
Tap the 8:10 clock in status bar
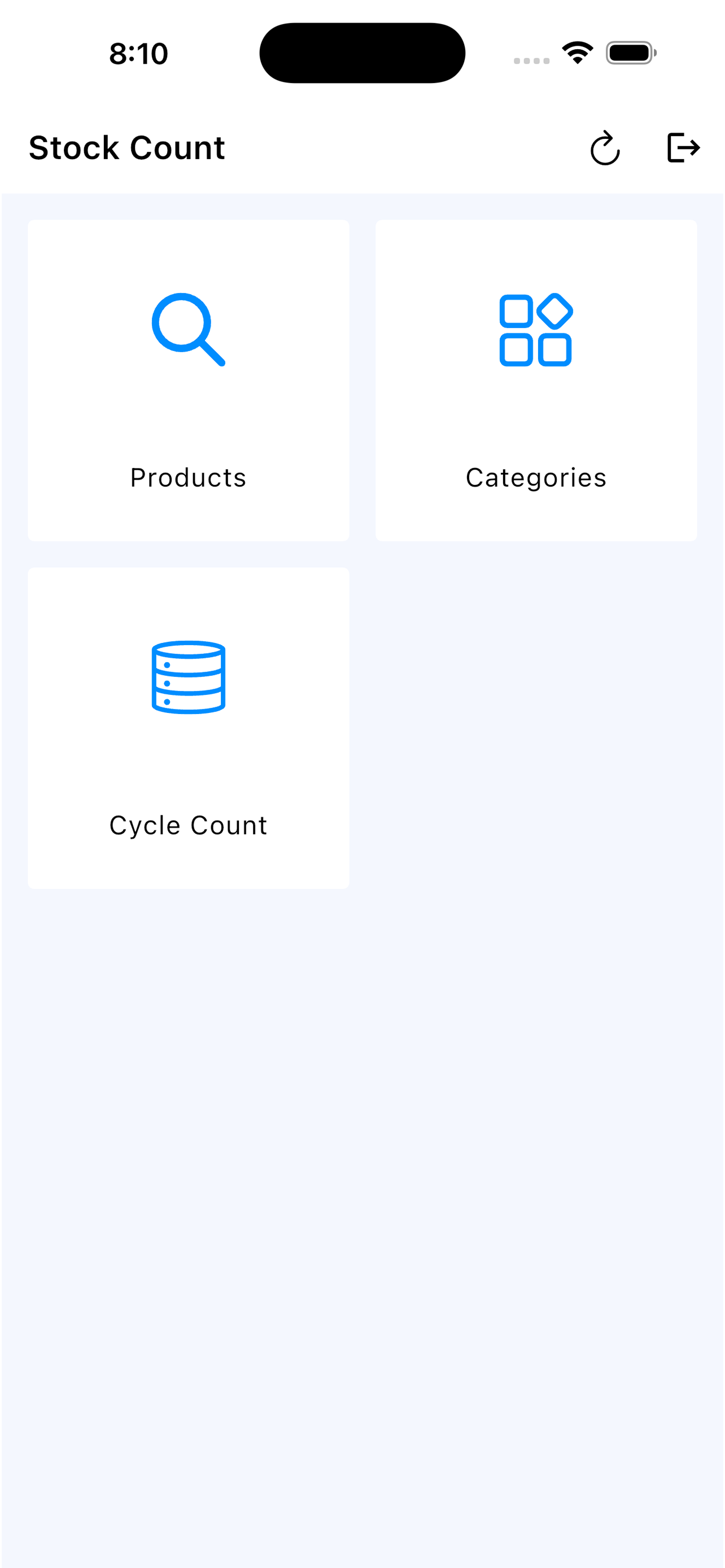point(139,54)
